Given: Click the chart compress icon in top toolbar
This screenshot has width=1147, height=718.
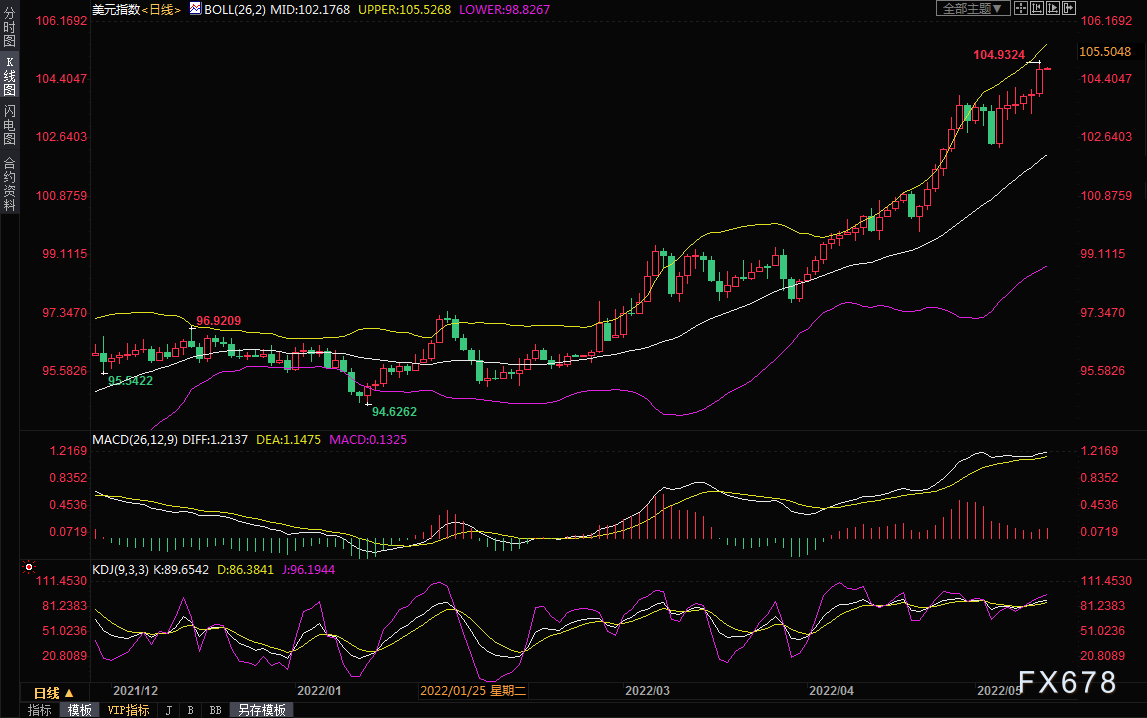Looking at the screenshot, I should 1037,8.
